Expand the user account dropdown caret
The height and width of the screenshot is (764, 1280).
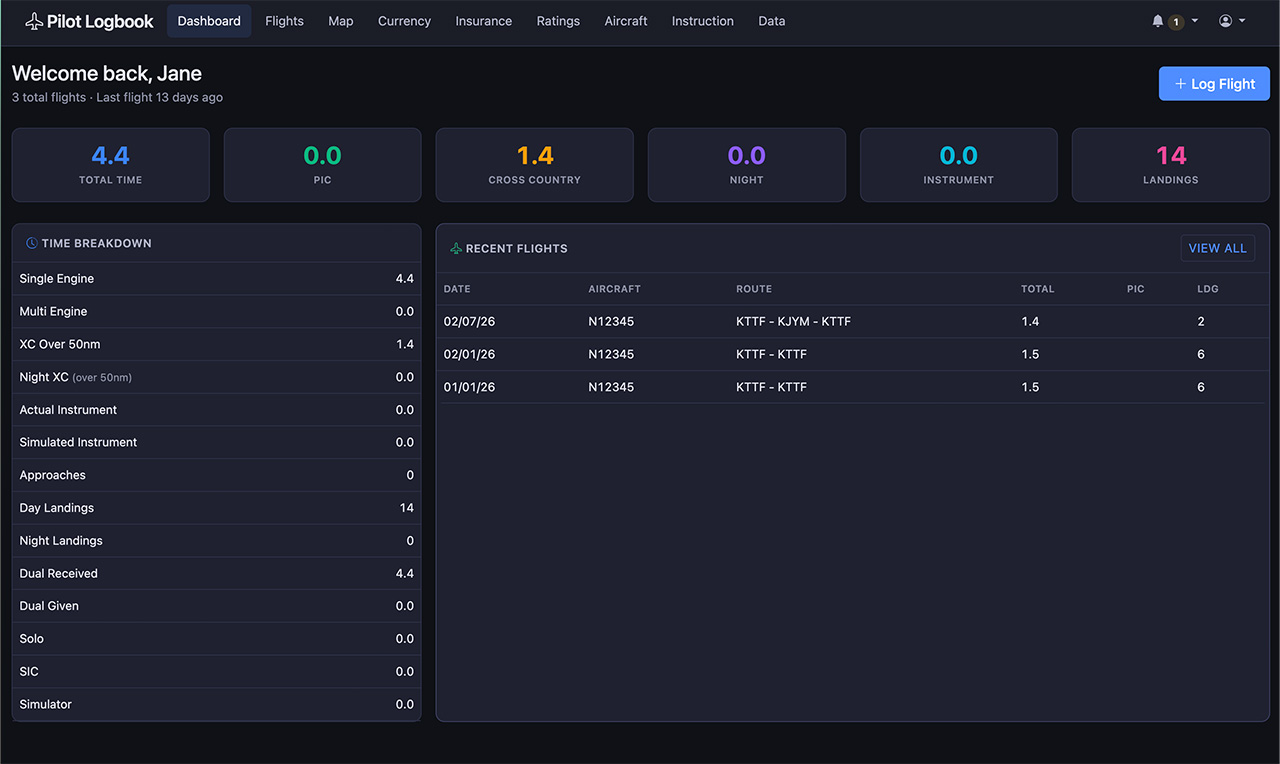(1242, 21)
